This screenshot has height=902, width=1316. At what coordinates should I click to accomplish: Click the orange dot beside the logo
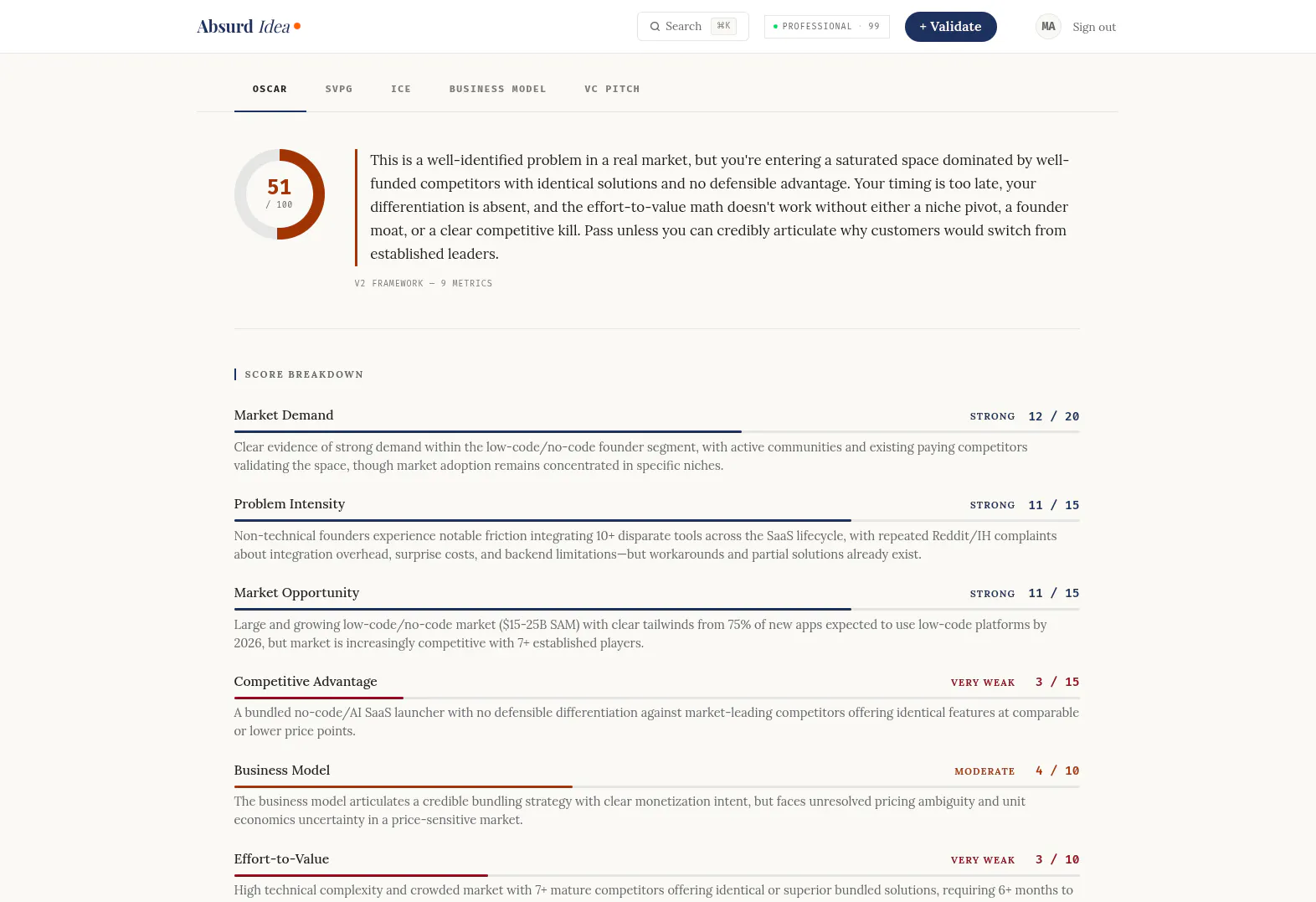click(297, 26)
